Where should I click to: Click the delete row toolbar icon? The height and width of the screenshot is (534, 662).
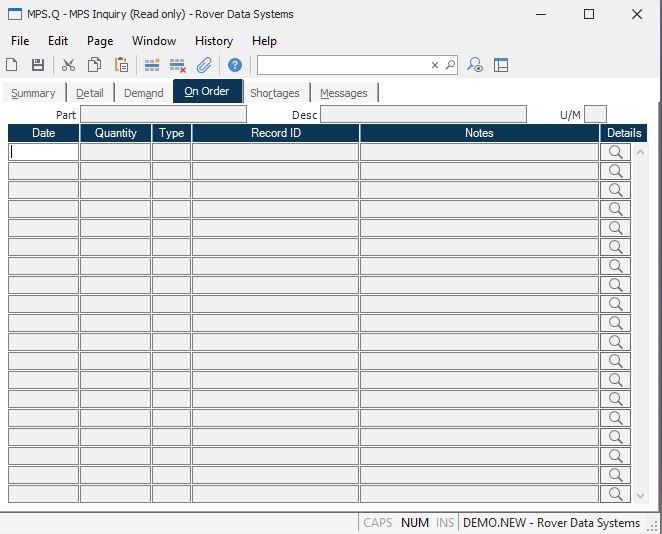[178, 65]
